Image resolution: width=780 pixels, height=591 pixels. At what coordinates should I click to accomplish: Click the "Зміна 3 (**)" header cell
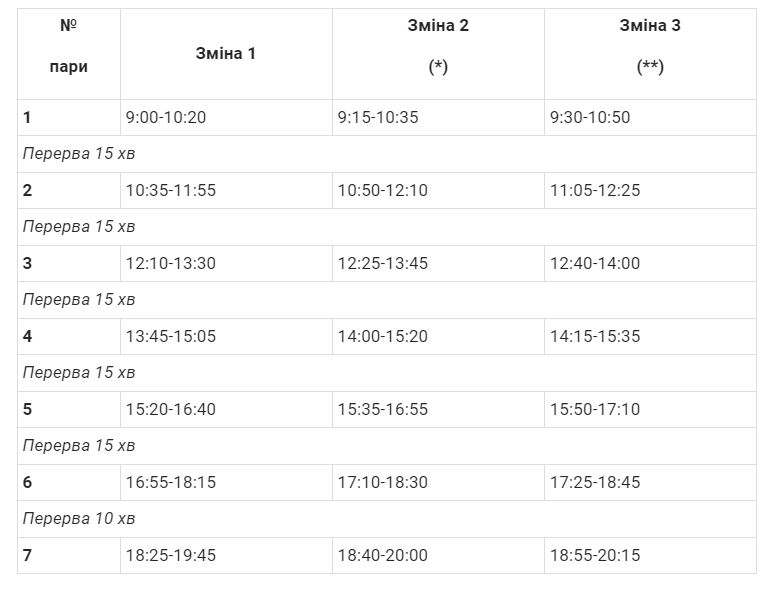click(x=650, y=47)
